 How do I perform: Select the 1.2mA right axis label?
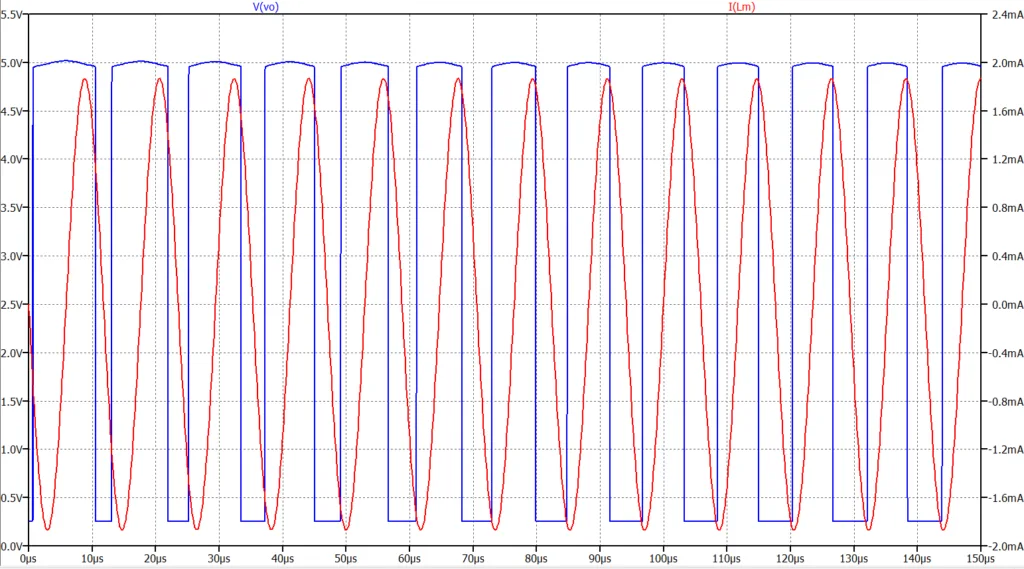tap(1003, 160)
